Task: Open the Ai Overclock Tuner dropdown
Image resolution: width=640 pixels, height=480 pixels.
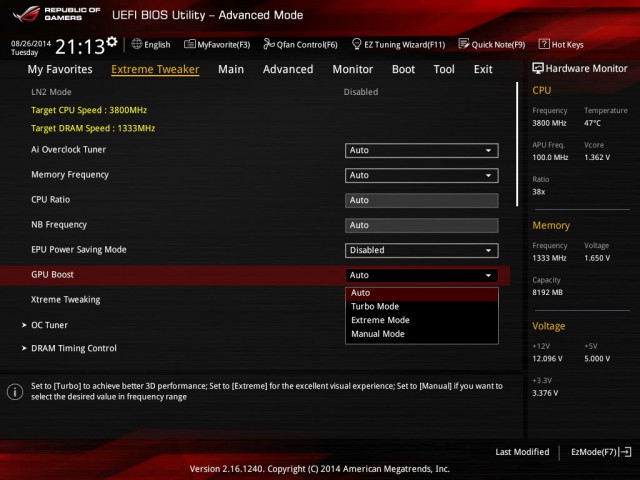Action: click(x=421, y=150)
